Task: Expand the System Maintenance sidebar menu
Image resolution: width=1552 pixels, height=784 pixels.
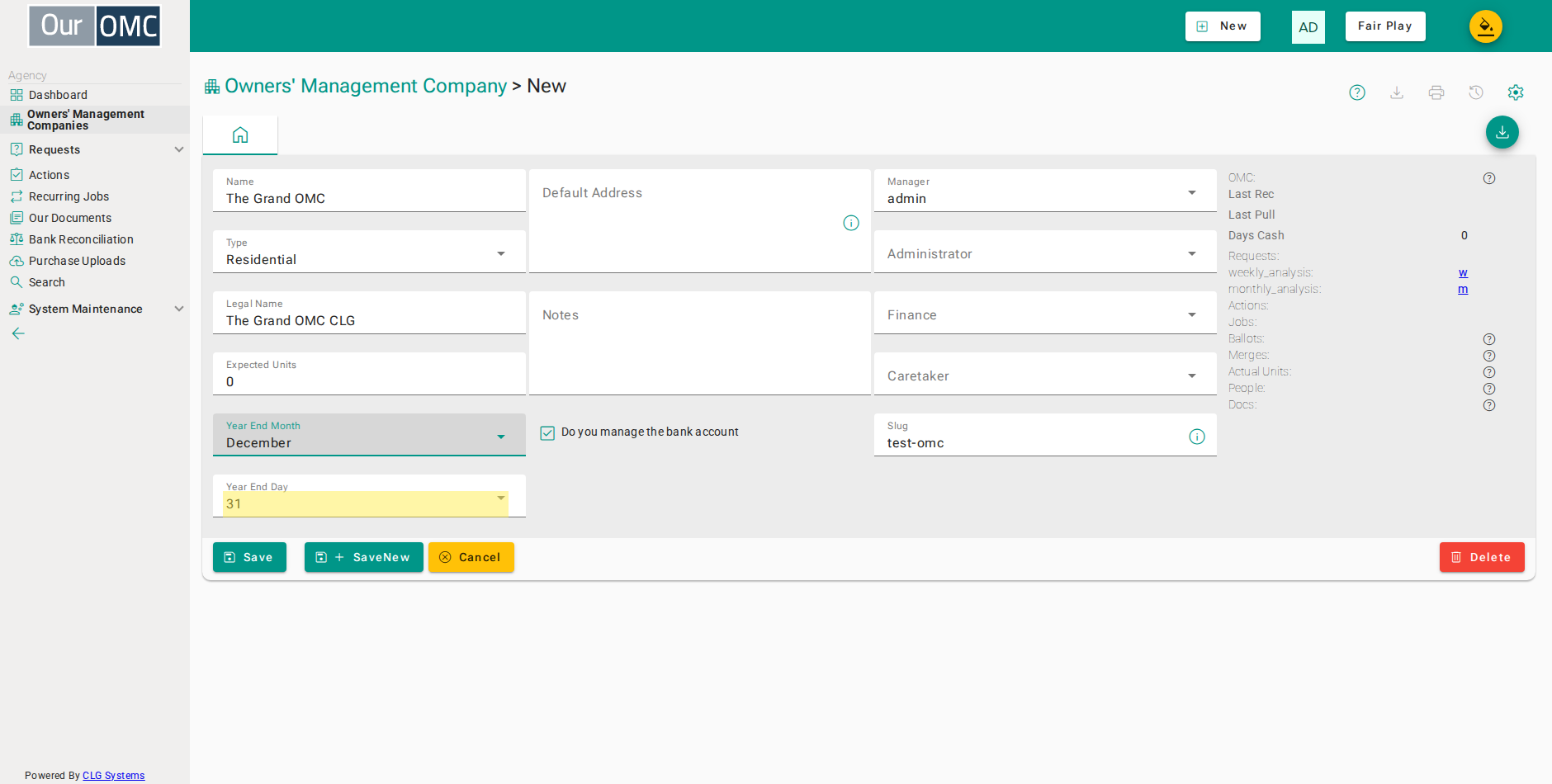Action: 95,309
